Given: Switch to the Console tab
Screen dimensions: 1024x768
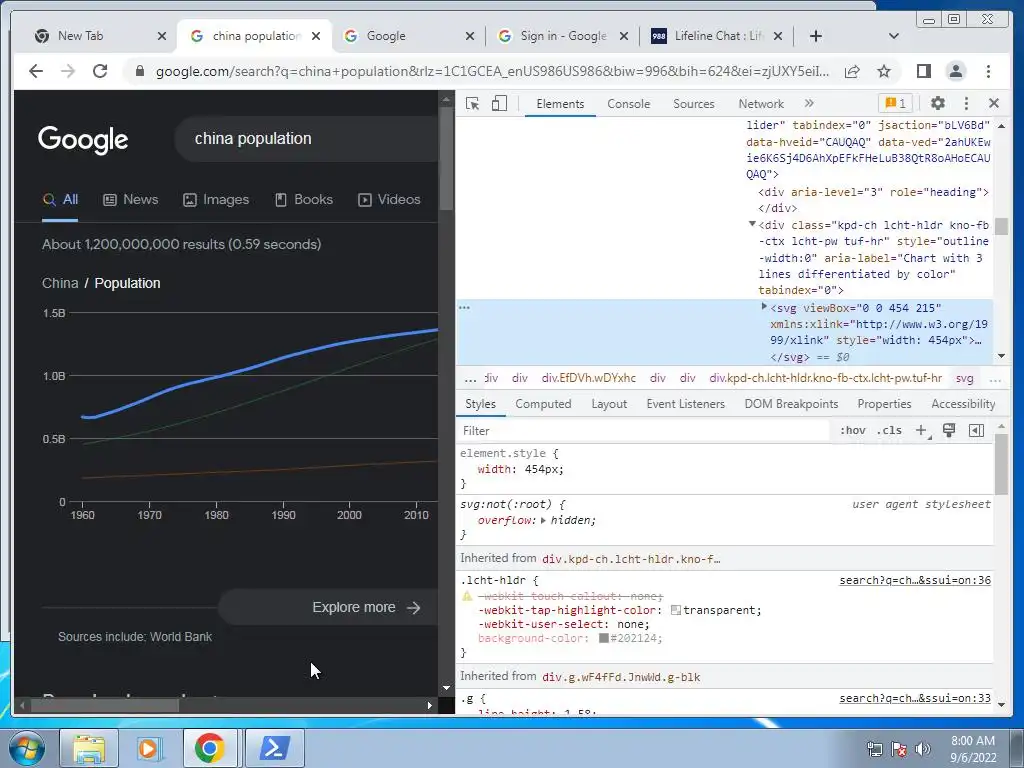Looking at the screenshot, I should pos(628,104).
